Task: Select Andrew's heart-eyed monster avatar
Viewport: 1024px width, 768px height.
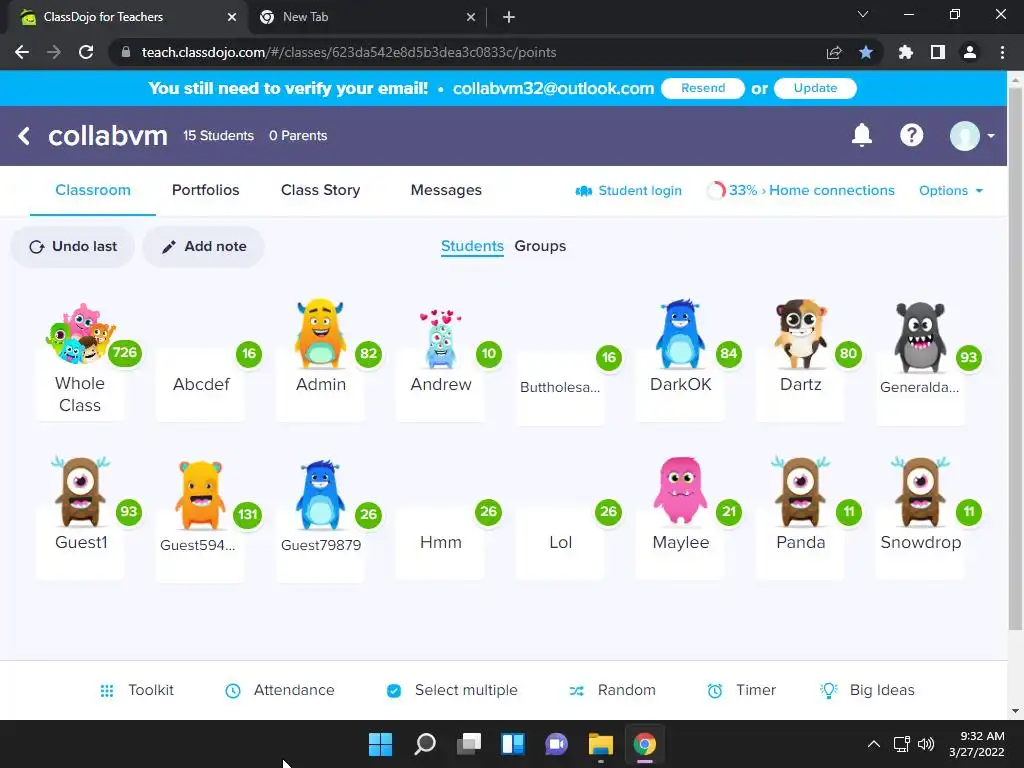Action: tap(440, 340)
